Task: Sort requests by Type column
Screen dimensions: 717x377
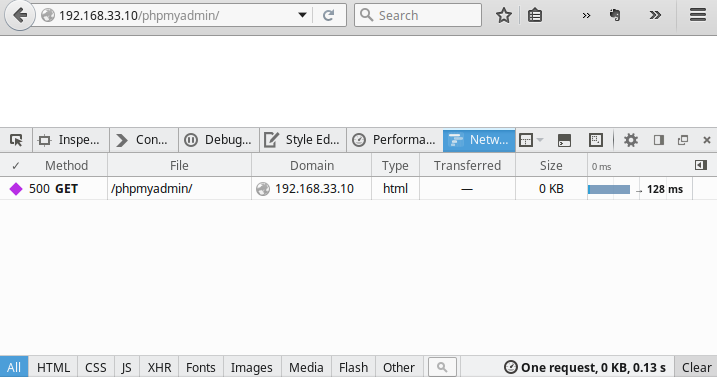Action: coord(395,165)
